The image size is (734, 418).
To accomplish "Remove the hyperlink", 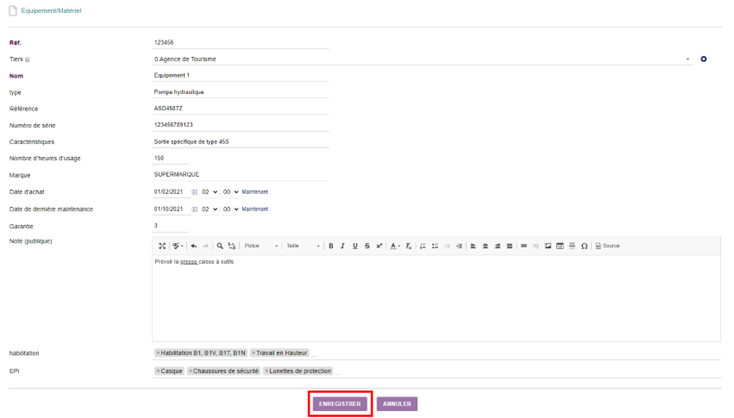I will (536, 246).
